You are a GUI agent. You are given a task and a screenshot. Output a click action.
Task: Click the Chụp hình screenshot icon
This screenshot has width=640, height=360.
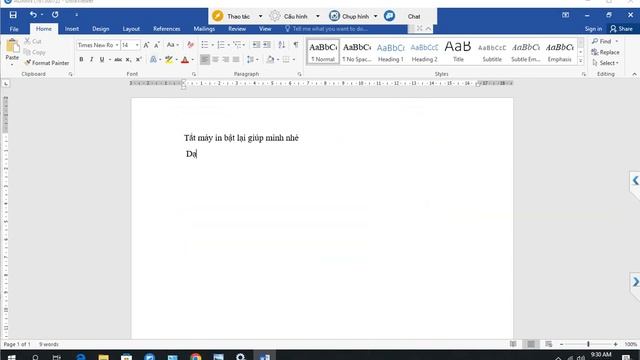click(334, 16)
